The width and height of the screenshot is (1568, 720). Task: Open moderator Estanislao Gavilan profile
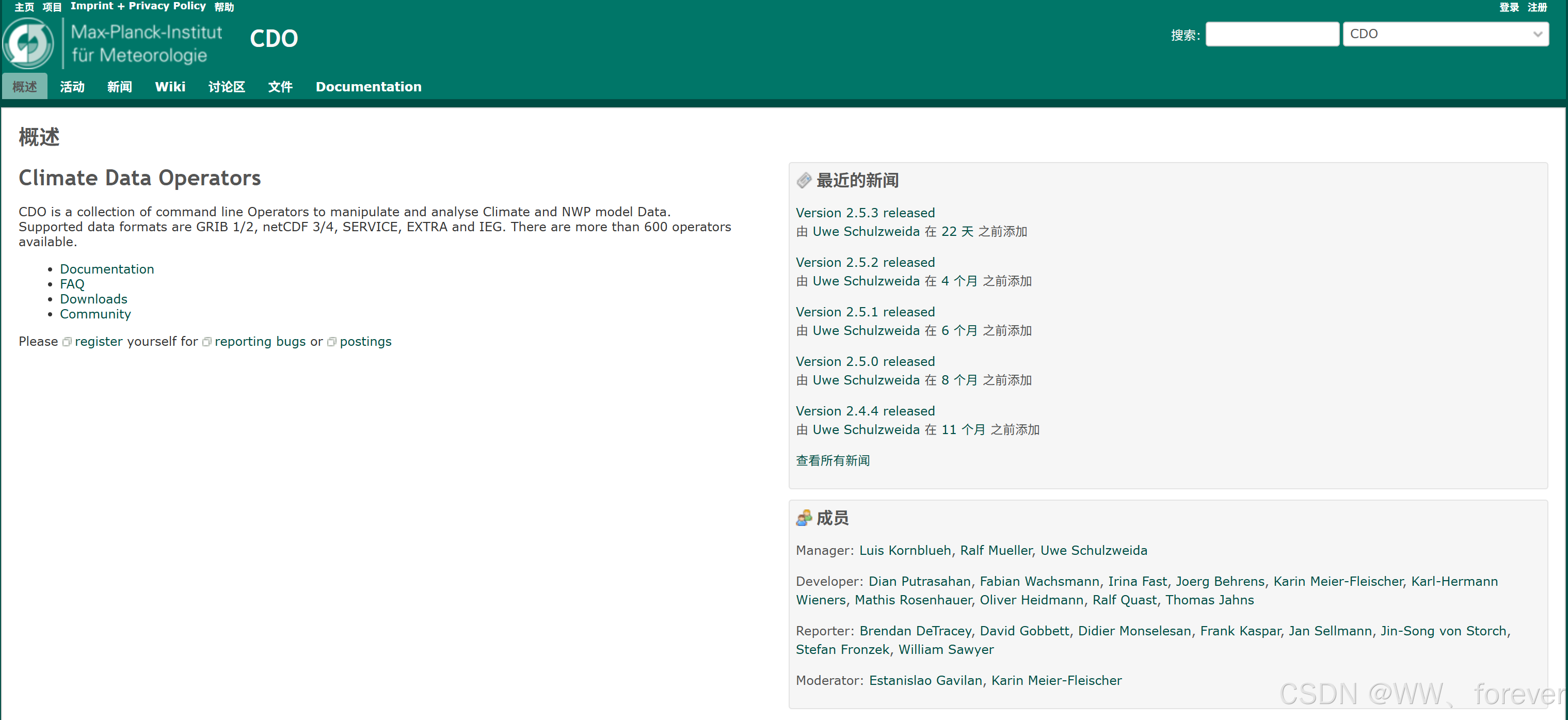925,680
